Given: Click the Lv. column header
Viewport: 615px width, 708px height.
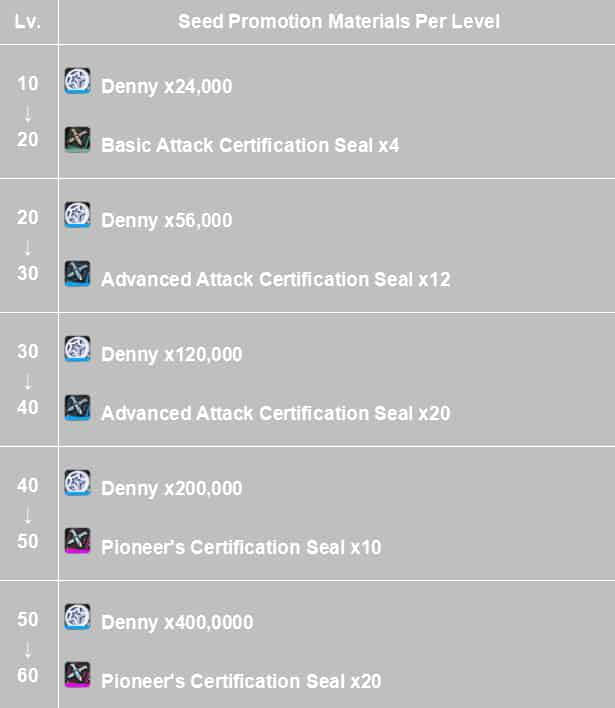Looking at the screenshot, I should (28, 21).
